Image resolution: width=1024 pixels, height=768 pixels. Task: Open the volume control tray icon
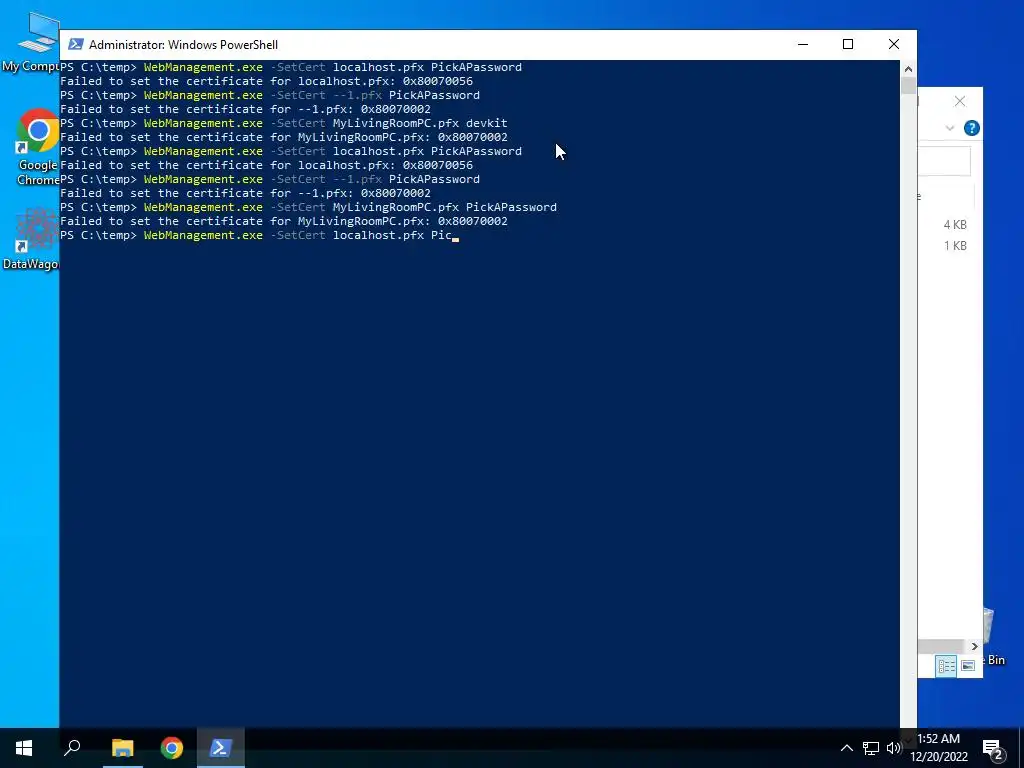pos(894,748)
